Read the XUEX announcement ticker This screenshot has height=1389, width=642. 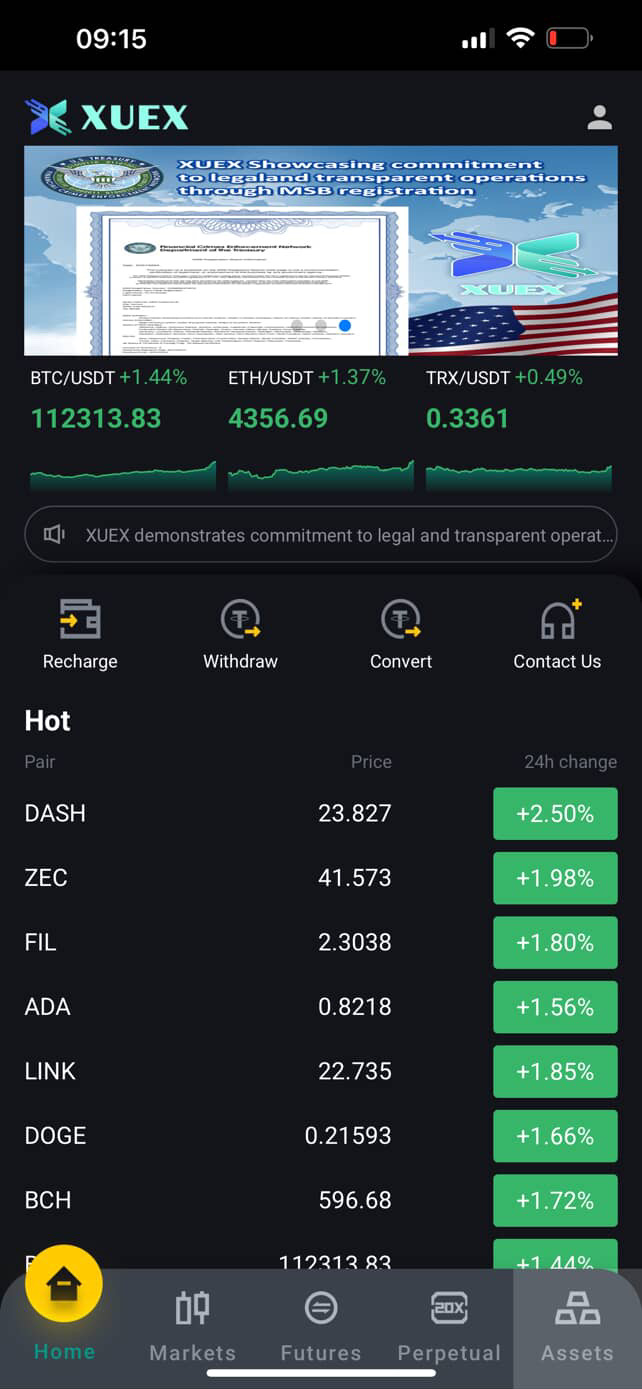[348, 535]
